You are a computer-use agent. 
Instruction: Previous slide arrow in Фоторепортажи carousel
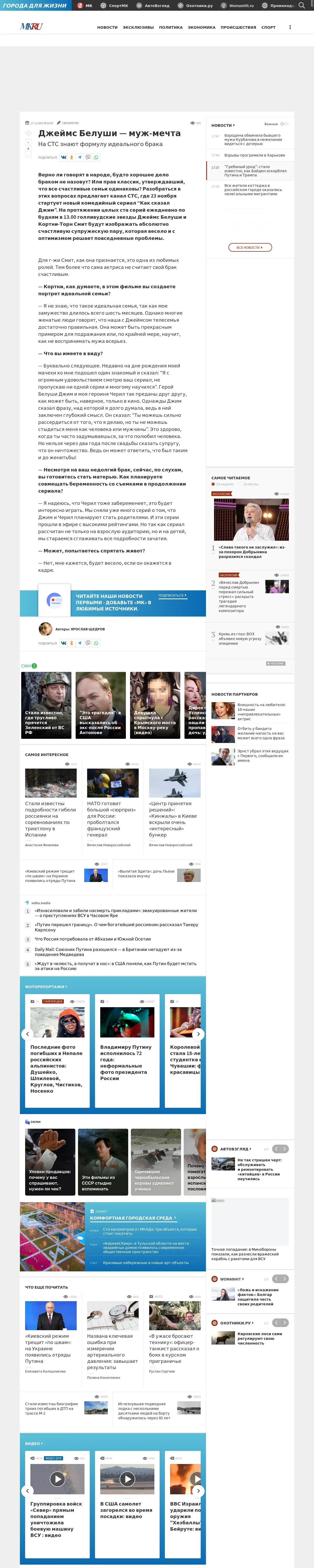pos(27,1034)
